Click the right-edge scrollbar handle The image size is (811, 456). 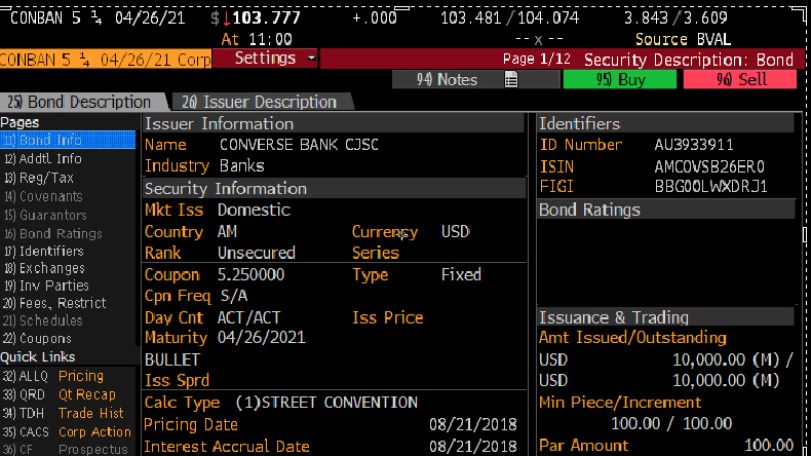click(x=805, y=235)
